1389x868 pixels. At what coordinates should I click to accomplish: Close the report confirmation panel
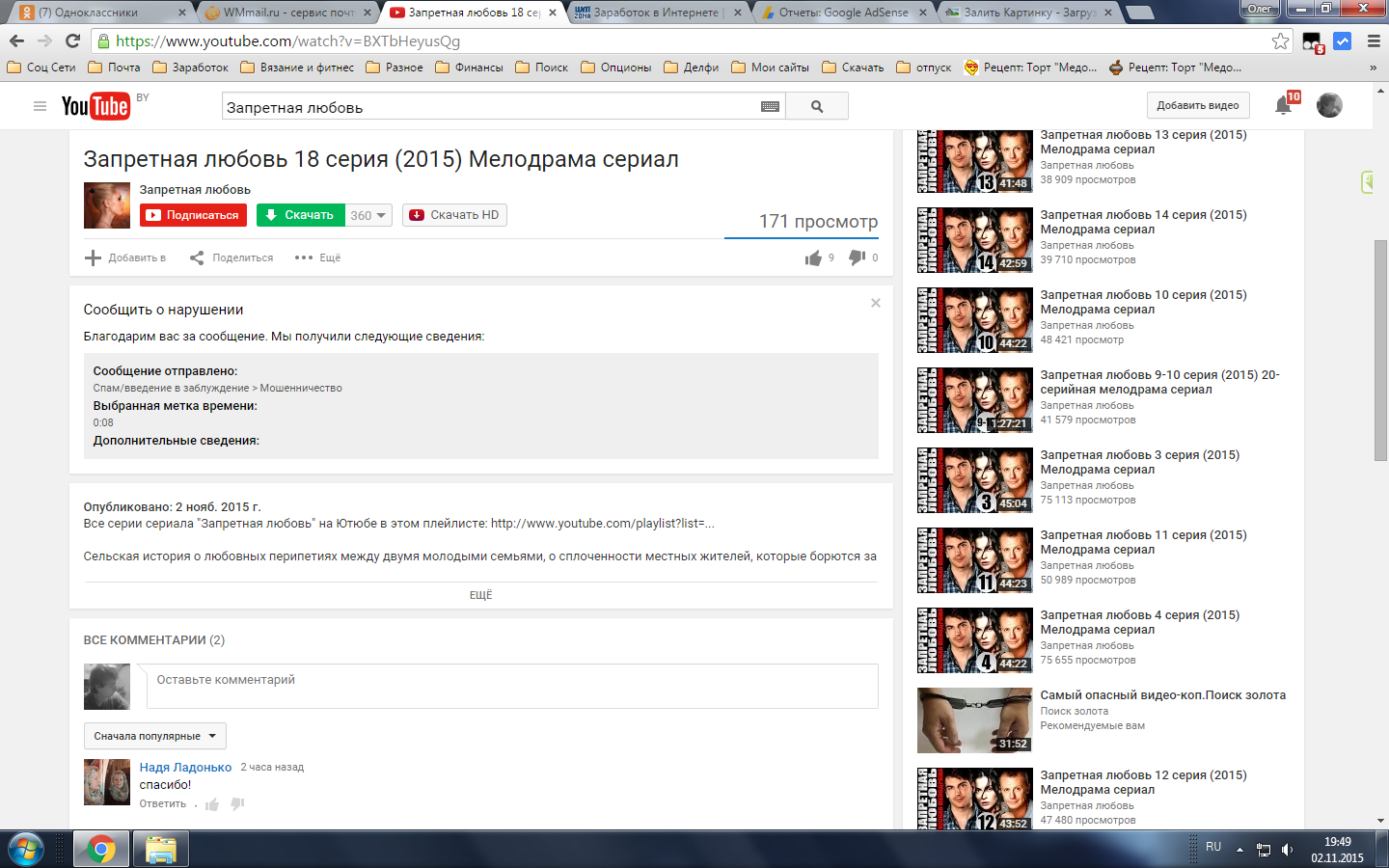876,303
